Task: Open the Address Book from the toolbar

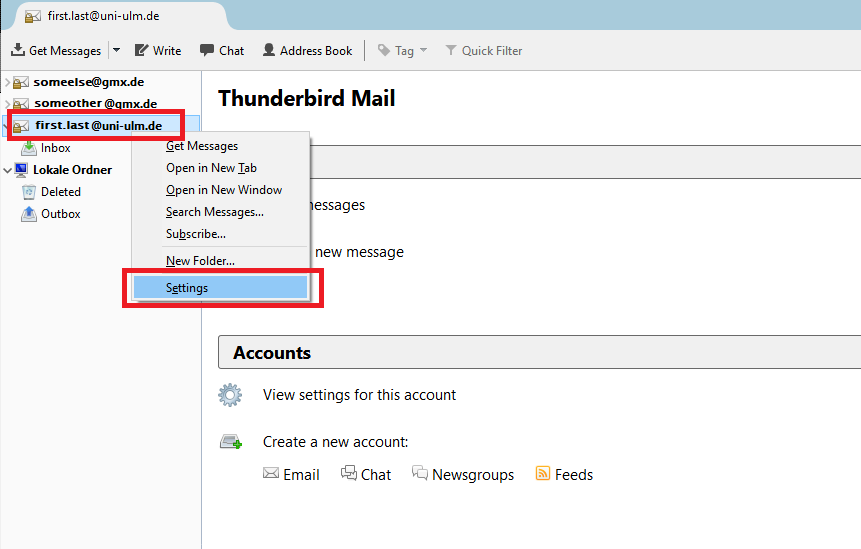Action: click(x=308, y=51)
